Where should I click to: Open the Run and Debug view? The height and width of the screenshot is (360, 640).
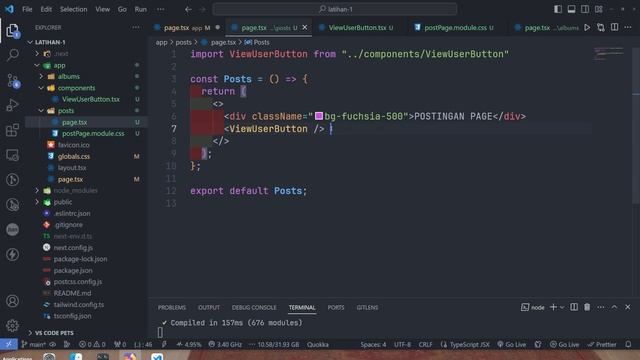point(12,105)
